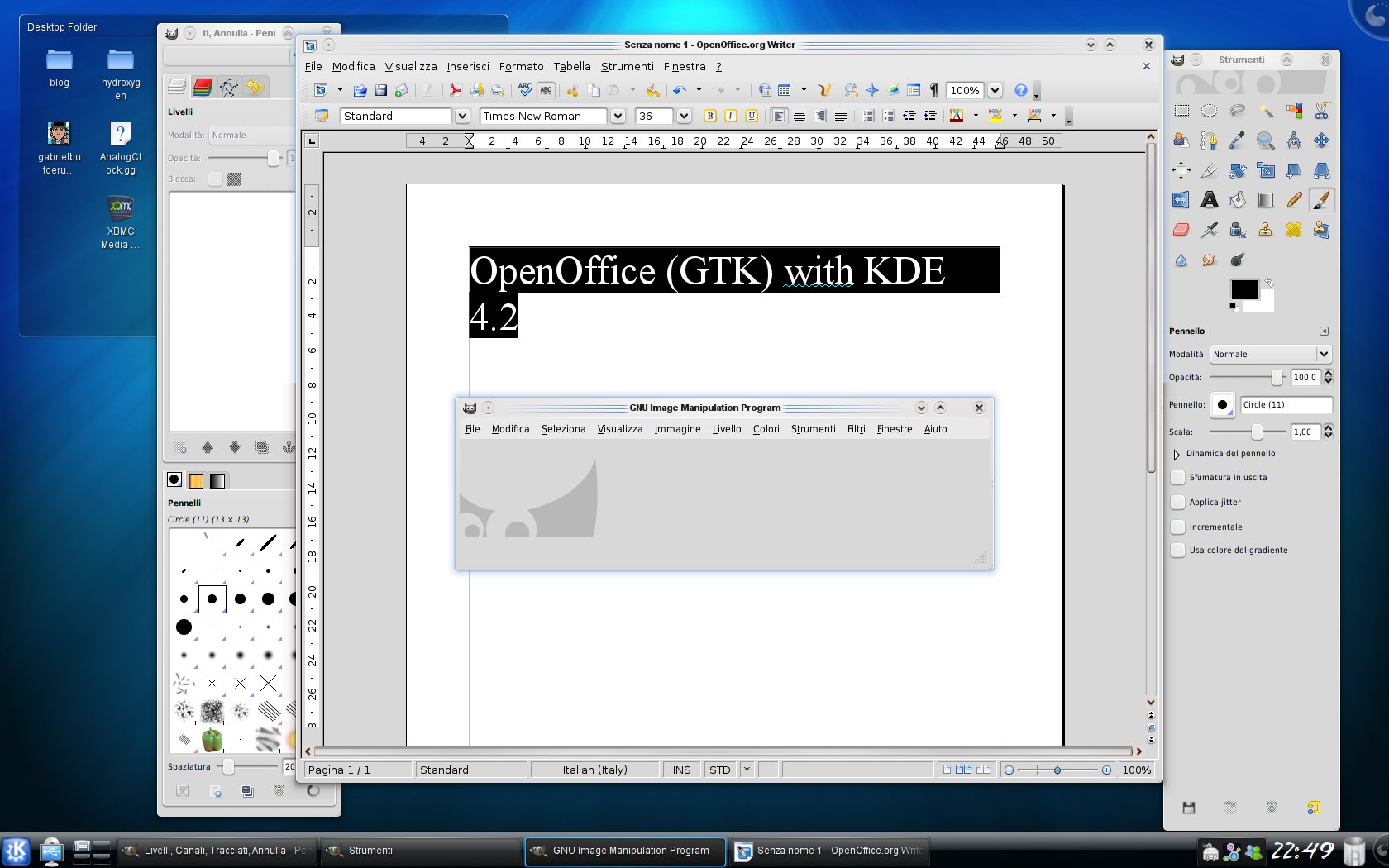Screen dimensions: 1389x868
Task: Open Writer Help question mark icon
Action: pos(1021,90)
